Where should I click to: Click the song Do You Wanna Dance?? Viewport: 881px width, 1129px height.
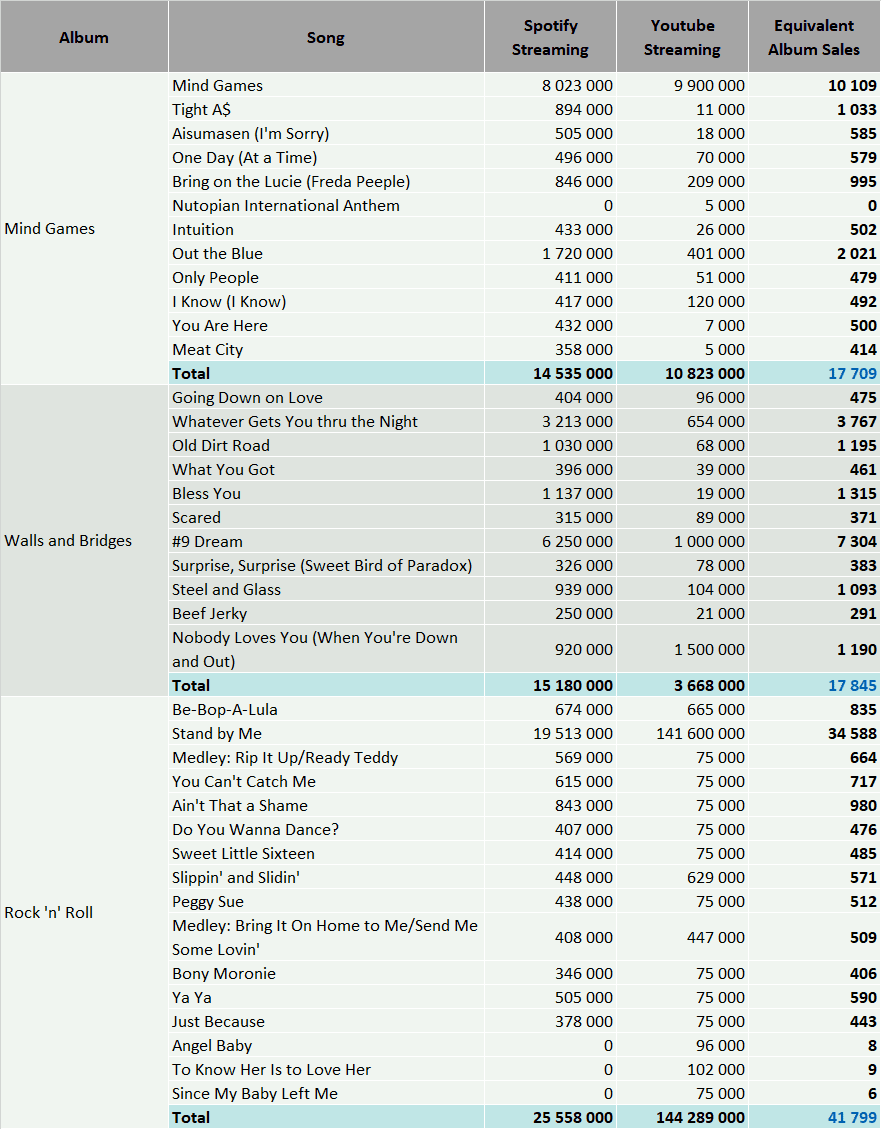tap(326, 829)
